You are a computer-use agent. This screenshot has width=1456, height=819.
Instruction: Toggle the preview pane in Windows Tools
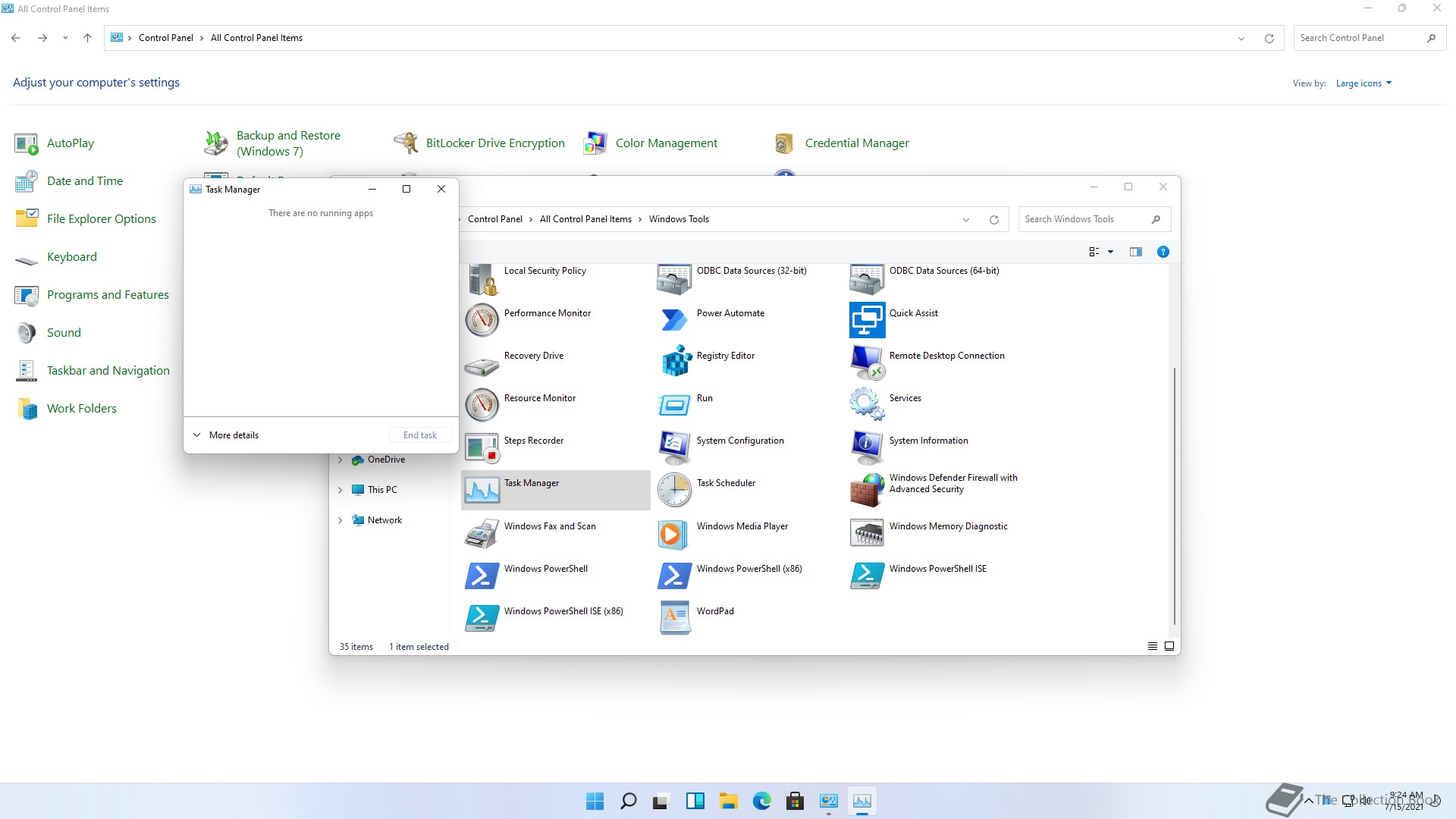[x=1135, y=252]
